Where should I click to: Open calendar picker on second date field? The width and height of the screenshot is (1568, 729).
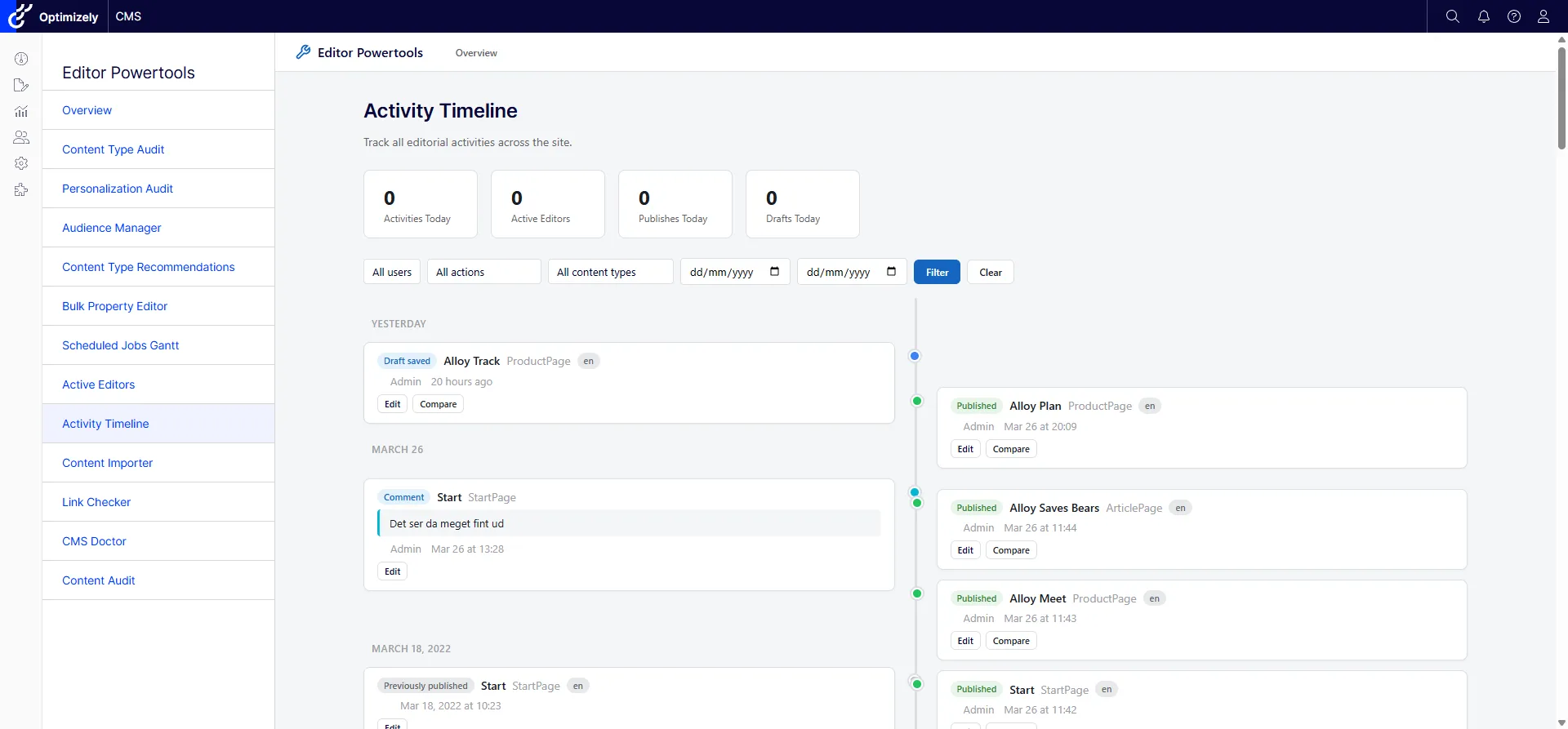tap(891, 272)
